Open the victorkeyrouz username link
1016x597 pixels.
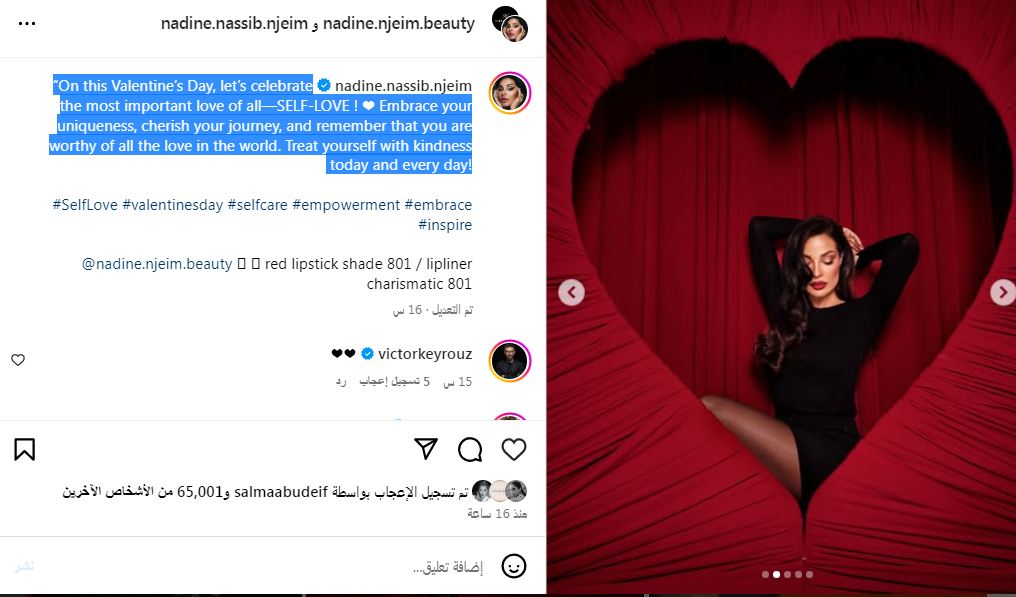[425, 354]
